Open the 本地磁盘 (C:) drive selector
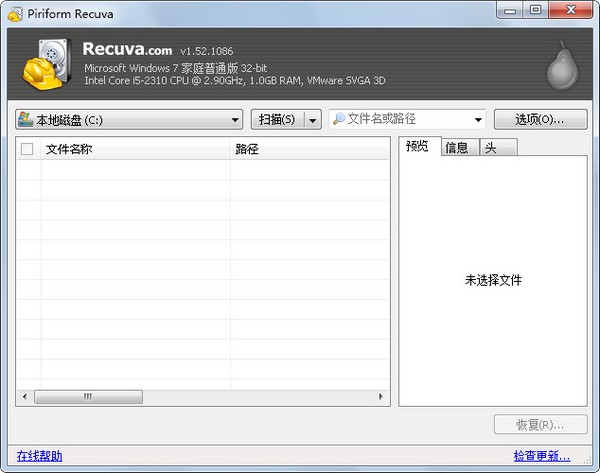This screenshot has height=473, width=600. coord(129,120)
